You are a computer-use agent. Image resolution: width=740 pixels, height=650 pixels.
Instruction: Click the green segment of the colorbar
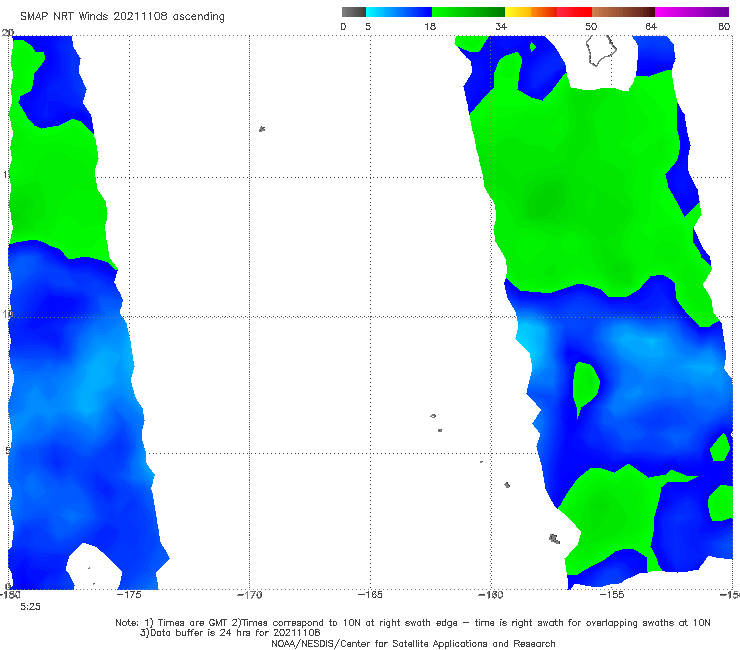coord(468,12)
